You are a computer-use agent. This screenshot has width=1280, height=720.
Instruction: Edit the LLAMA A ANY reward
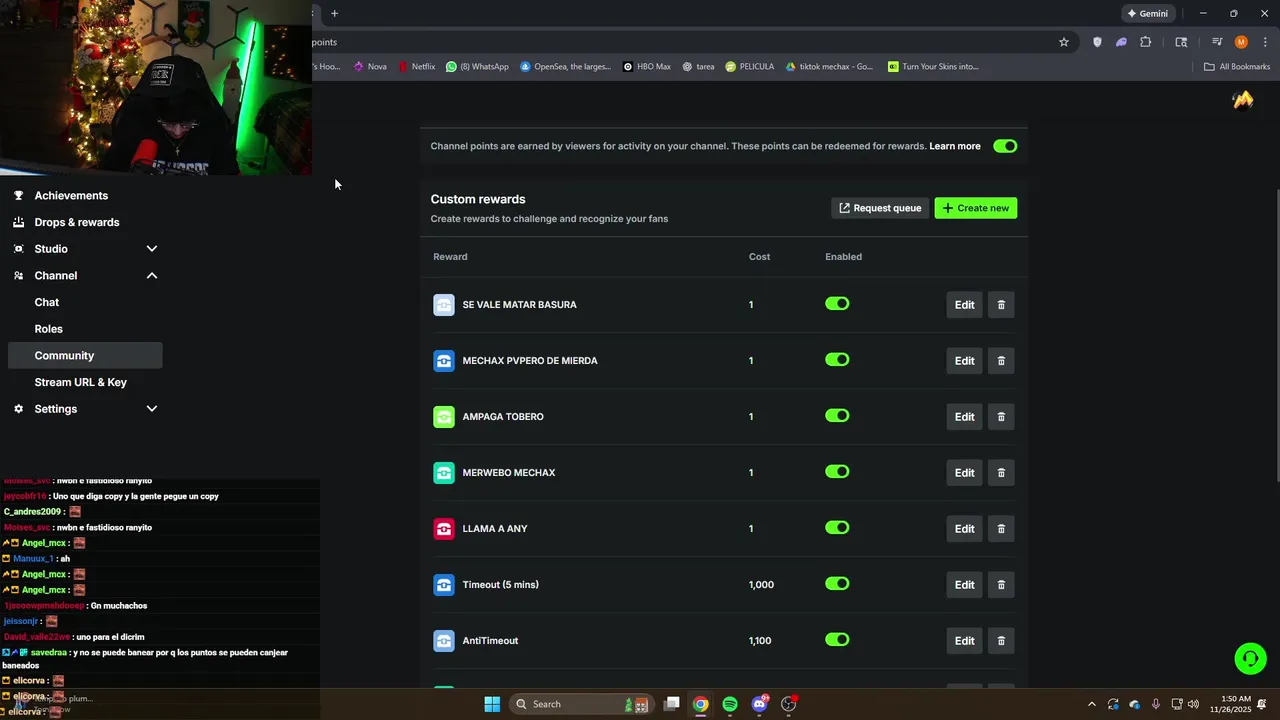[964, 529]
